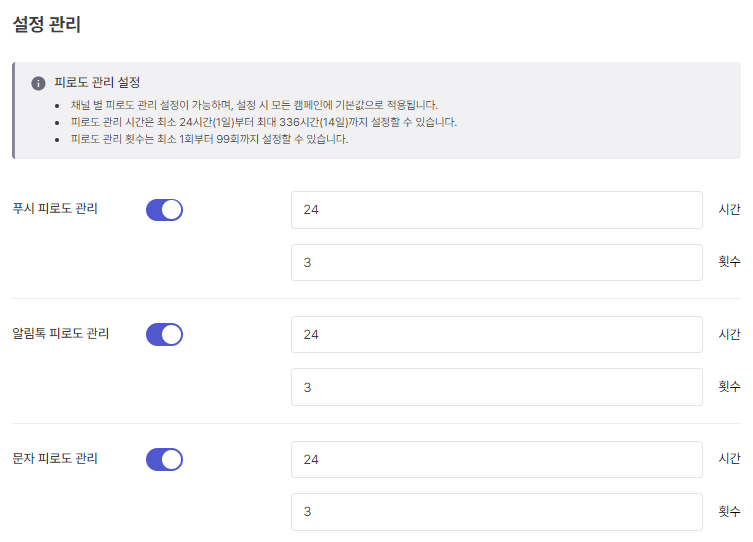Screen dimensions: 753x542
Task: Click the 문자 피로도 횟수 input field
Action: point(496,512)
